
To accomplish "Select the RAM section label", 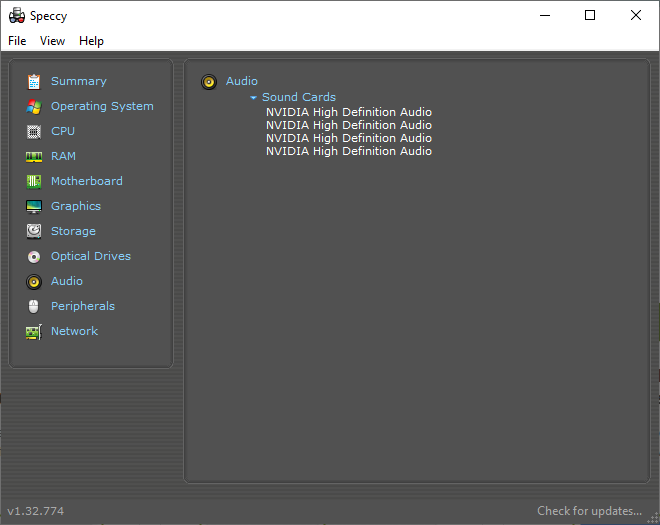I will coord(64,156).
